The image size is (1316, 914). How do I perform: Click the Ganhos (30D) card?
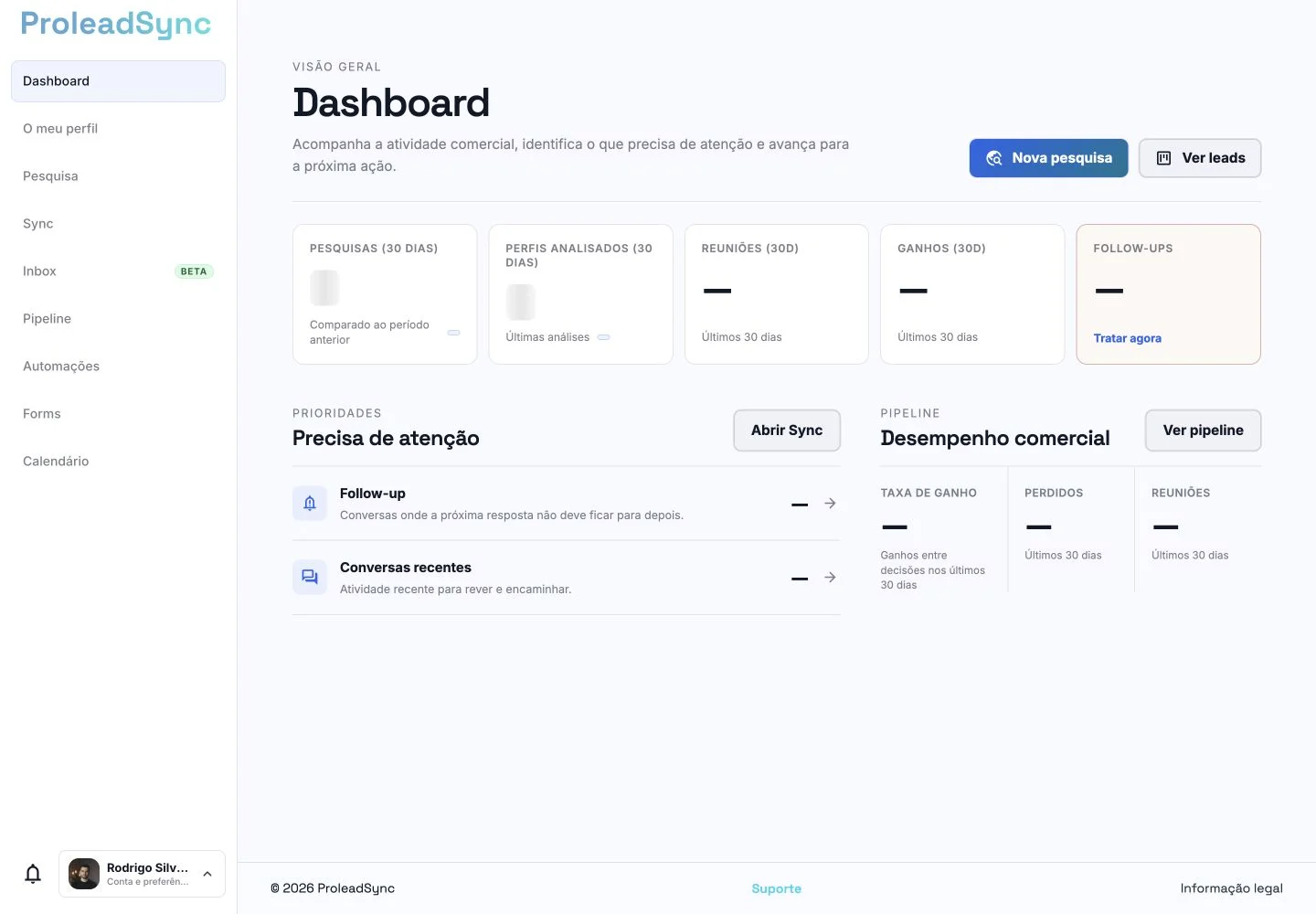pyautogui.click(x=972, y=294)
